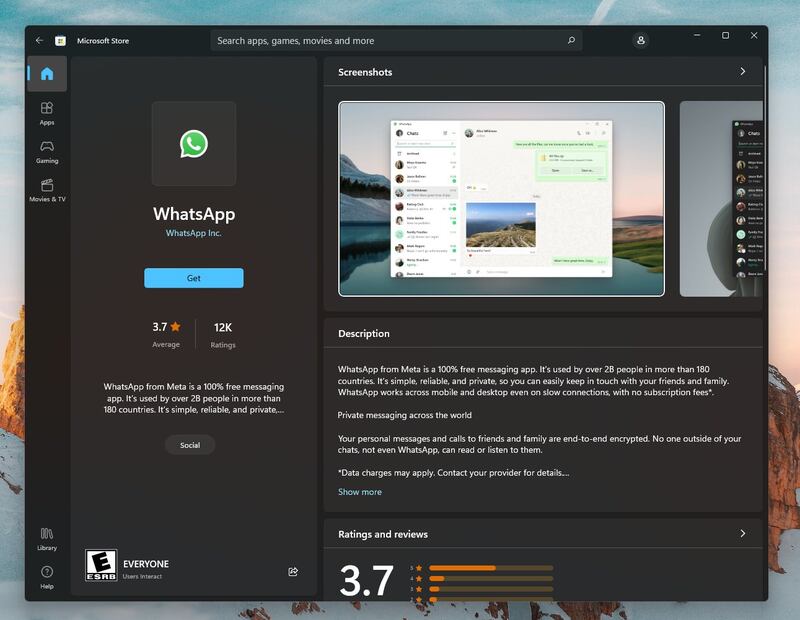This screenshot has height=620, width=800.
Task: Select the Gaming icon in the sidebar
Action: pyautogui.click(x=44, y=152)
